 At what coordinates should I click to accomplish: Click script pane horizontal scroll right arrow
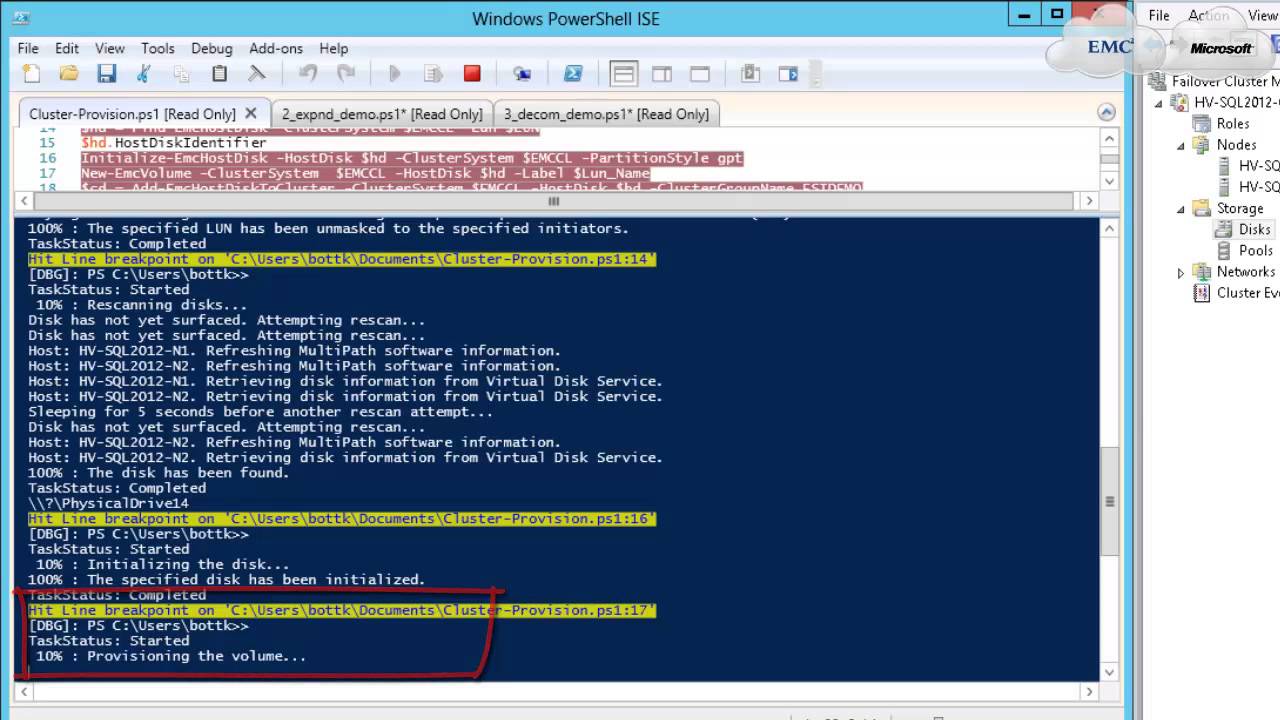(x=1091, y=201)
